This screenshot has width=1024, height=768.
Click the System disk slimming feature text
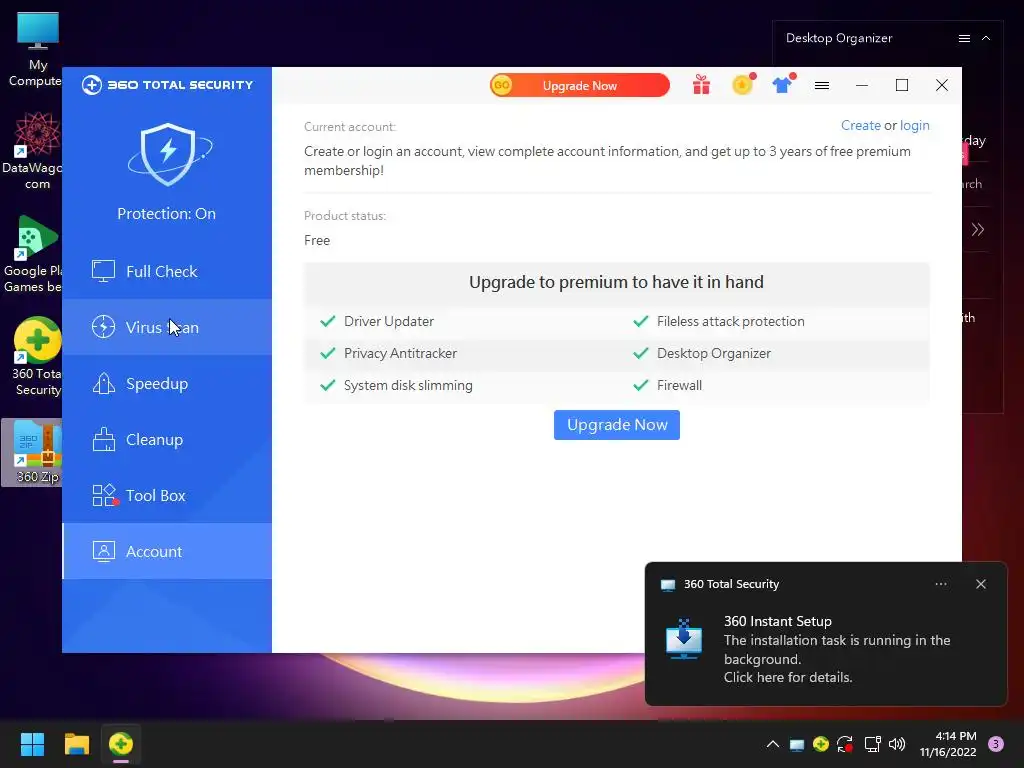[x=408, y=385]
